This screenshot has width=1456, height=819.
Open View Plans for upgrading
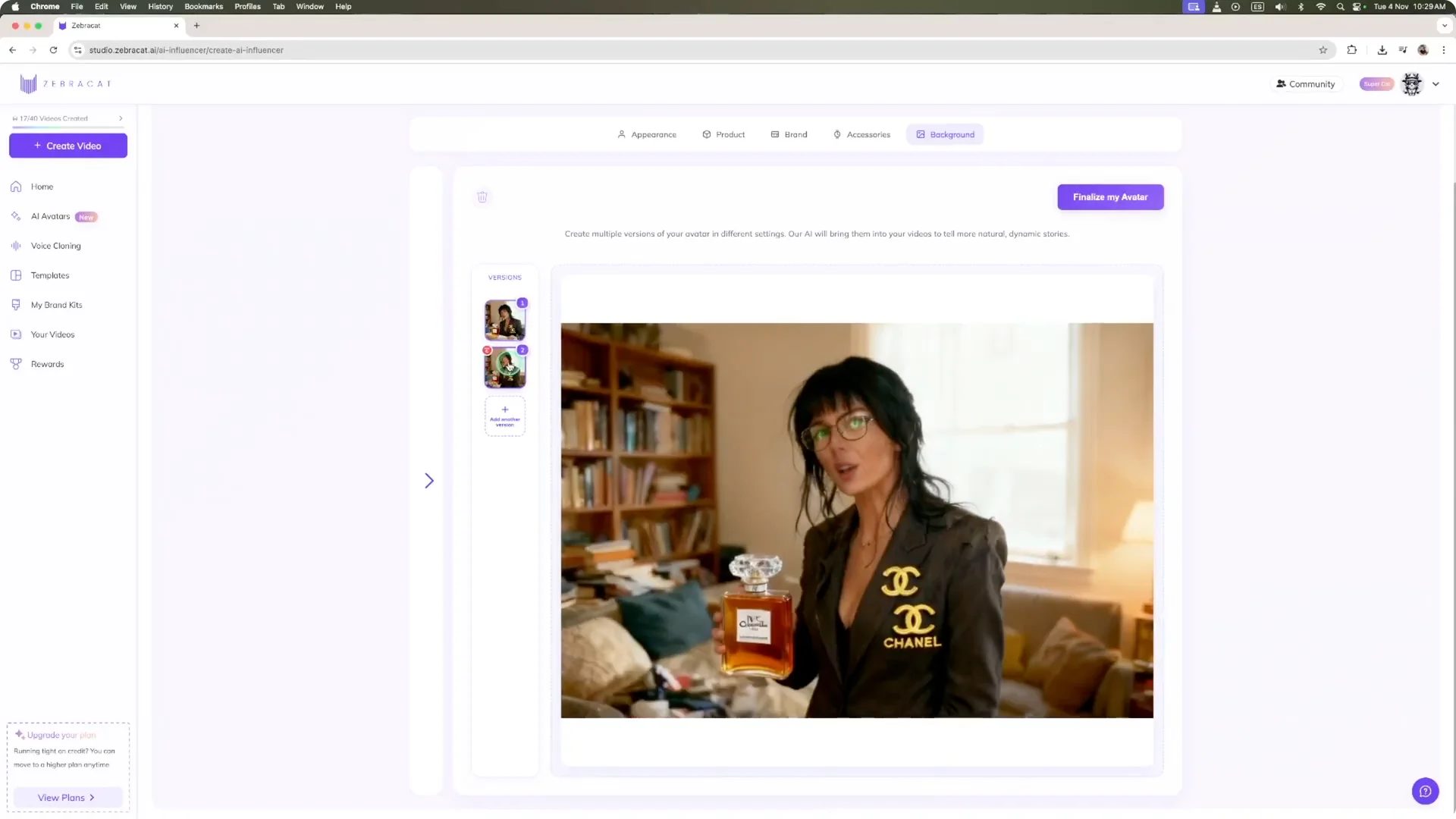[x=66, y=797]
